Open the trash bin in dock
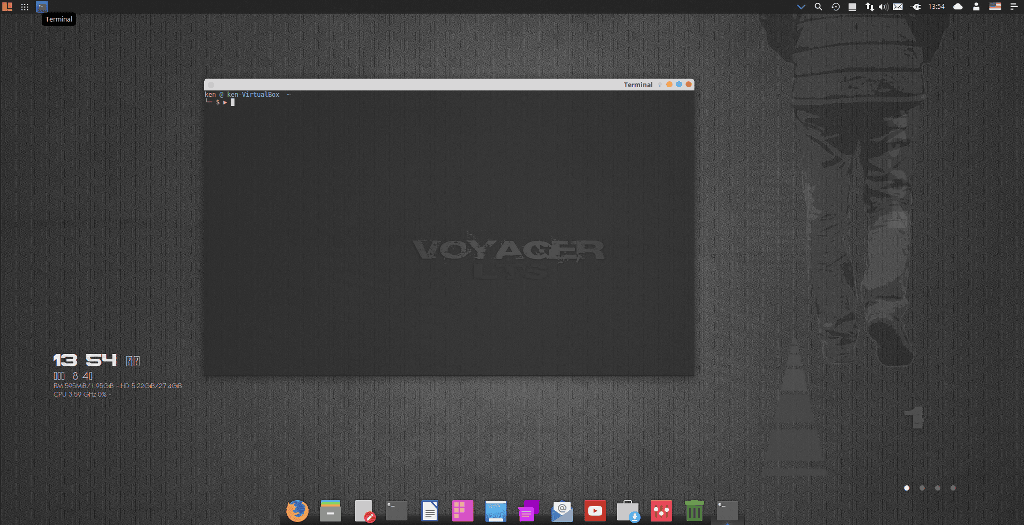This screenshot has width=1024, height=525. tap(694, 511)
